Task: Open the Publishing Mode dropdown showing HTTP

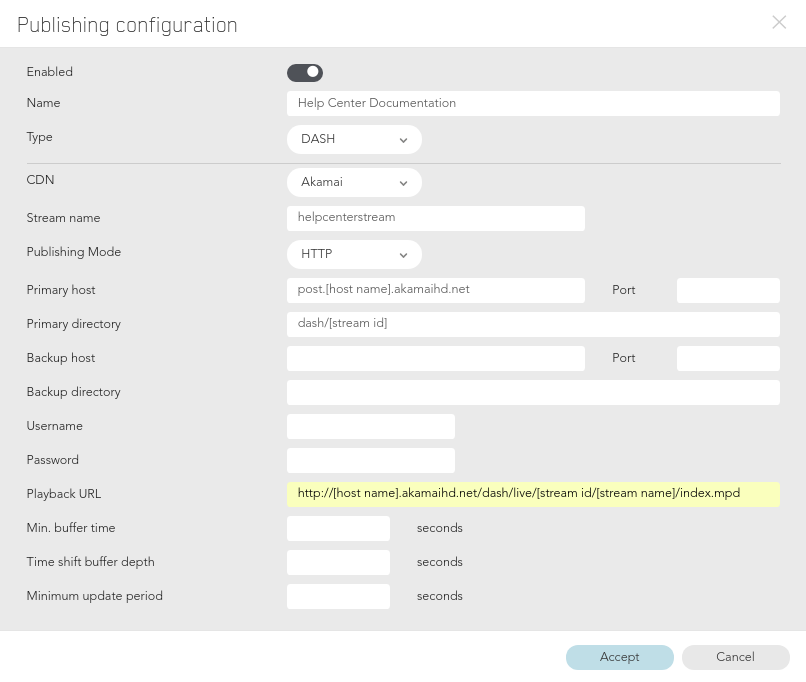Action: (x=354, y=254)
